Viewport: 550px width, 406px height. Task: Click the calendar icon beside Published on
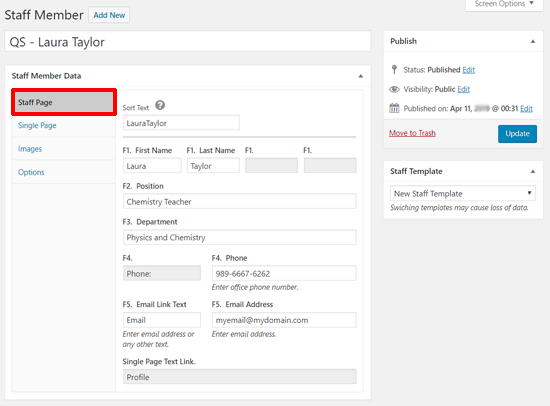click(x=394, y=108)
